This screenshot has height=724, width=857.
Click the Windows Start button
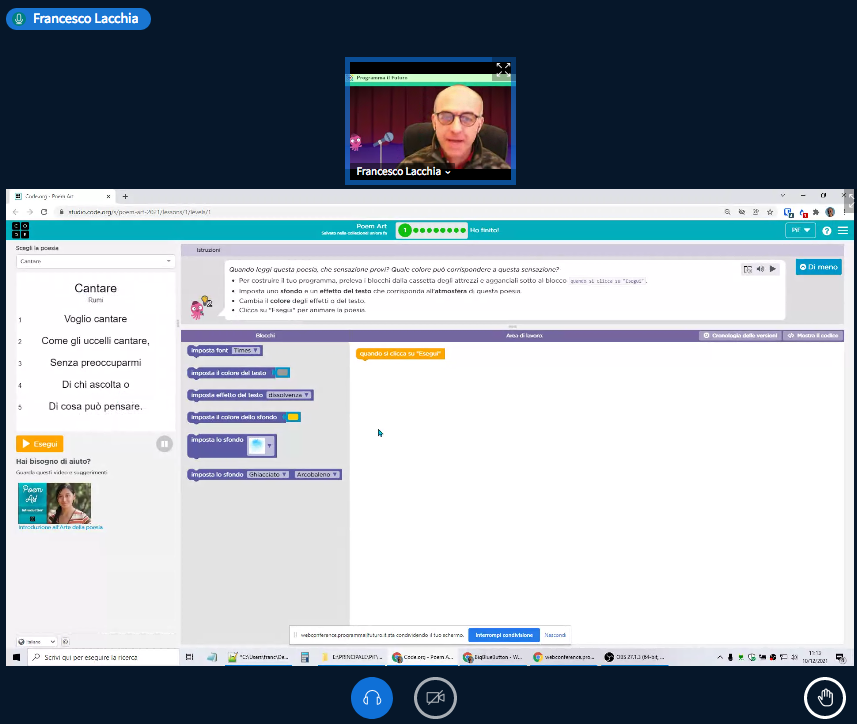click(x=16, y=657)
